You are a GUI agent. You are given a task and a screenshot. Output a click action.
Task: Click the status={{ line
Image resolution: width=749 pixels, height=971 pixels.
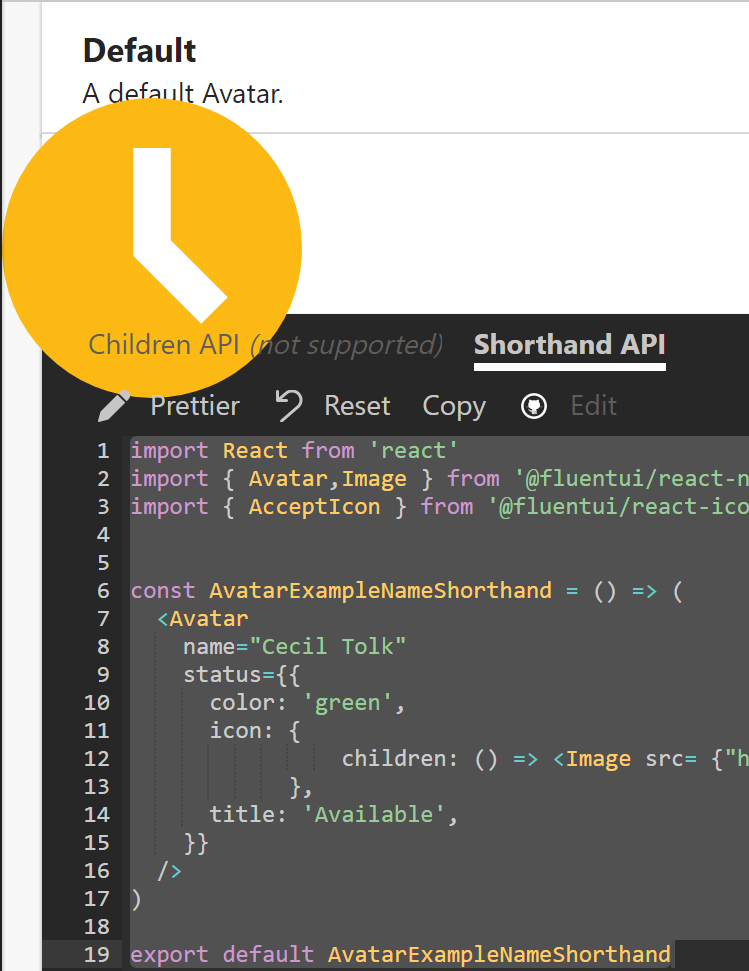coord(241,674)
